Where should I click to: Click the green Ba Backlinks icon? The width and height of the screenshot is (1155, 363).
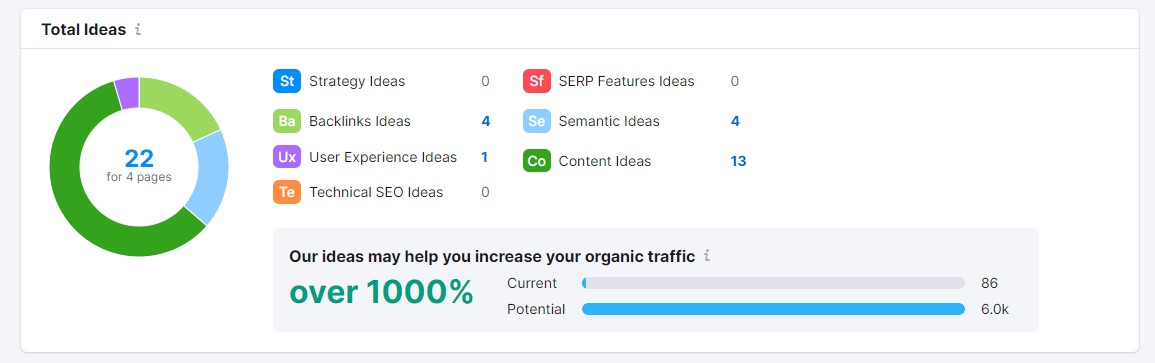[x=287, y=121]
